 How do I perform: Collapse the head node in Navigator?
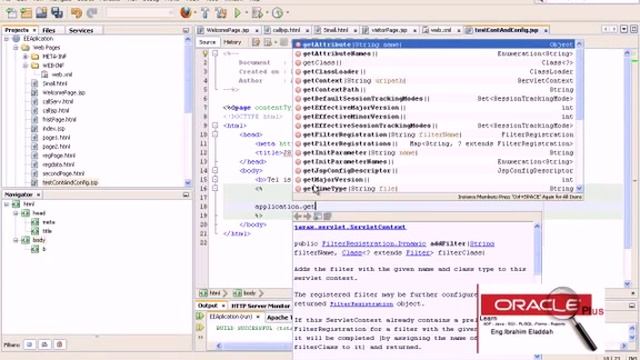[x=16, y=213]
